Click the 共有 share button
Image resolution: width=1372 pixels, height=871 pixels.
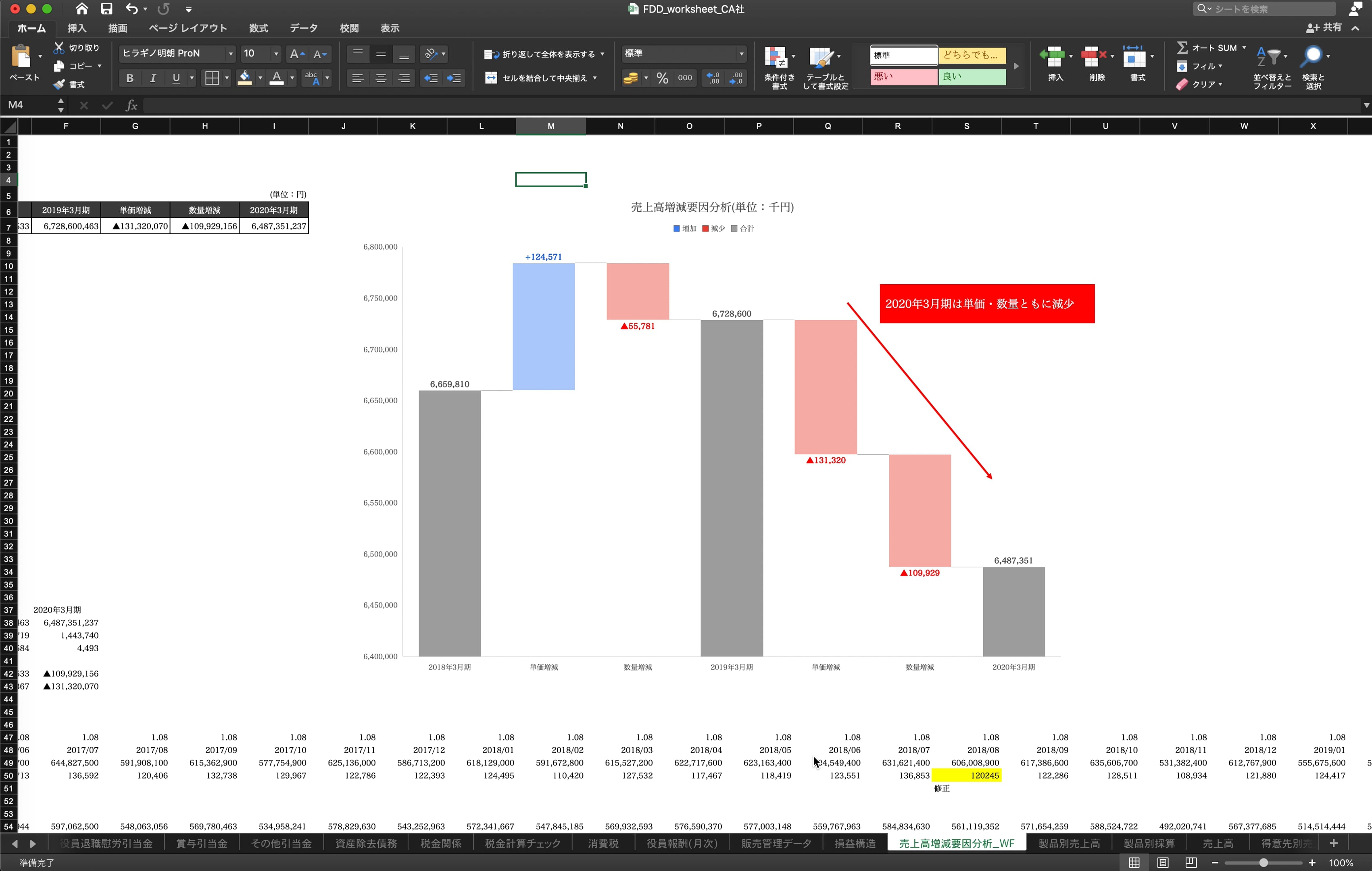click(1324, 27)
